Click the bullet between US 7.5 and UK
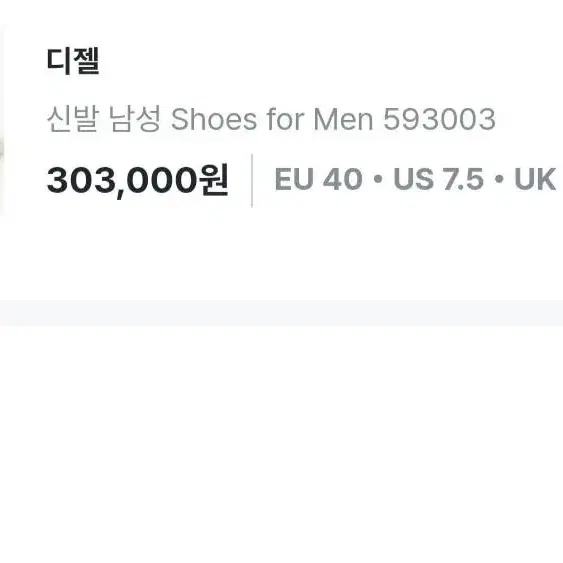The width and height of the screenshot is (563, 563). pos(499,178)
